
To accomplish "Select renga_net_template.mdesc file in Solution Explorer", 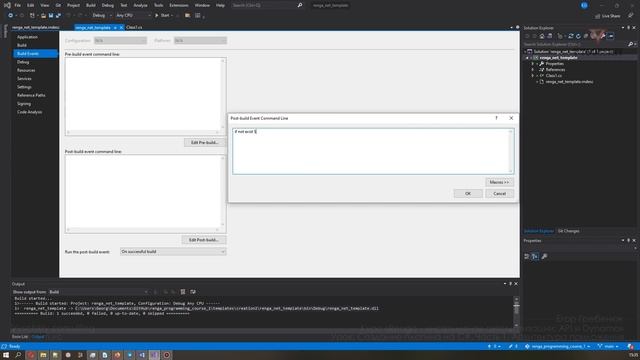I will 569,82.
